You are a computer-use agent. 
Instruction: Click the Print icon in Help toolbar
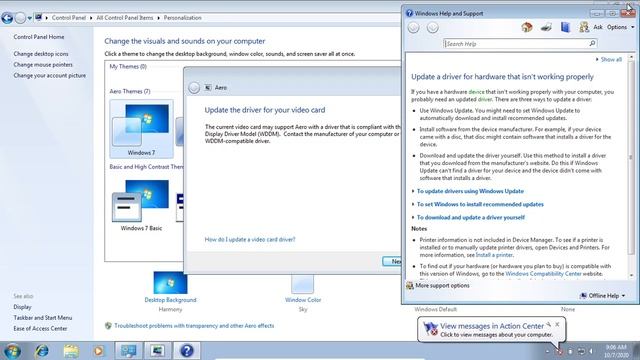(546, 27)
